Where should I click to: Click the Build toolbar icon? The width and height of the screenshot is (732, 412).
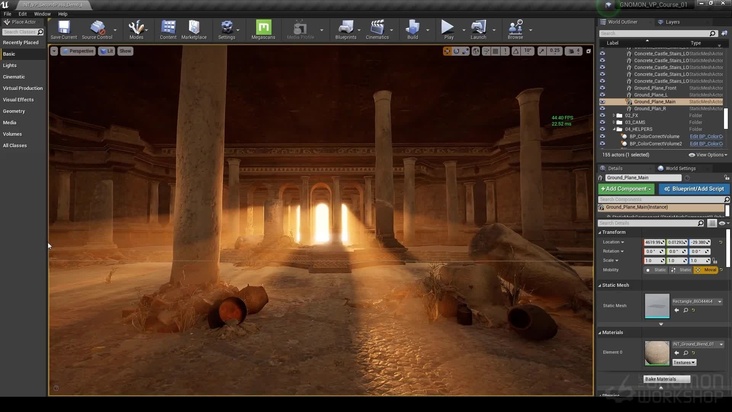click(413, 28)
